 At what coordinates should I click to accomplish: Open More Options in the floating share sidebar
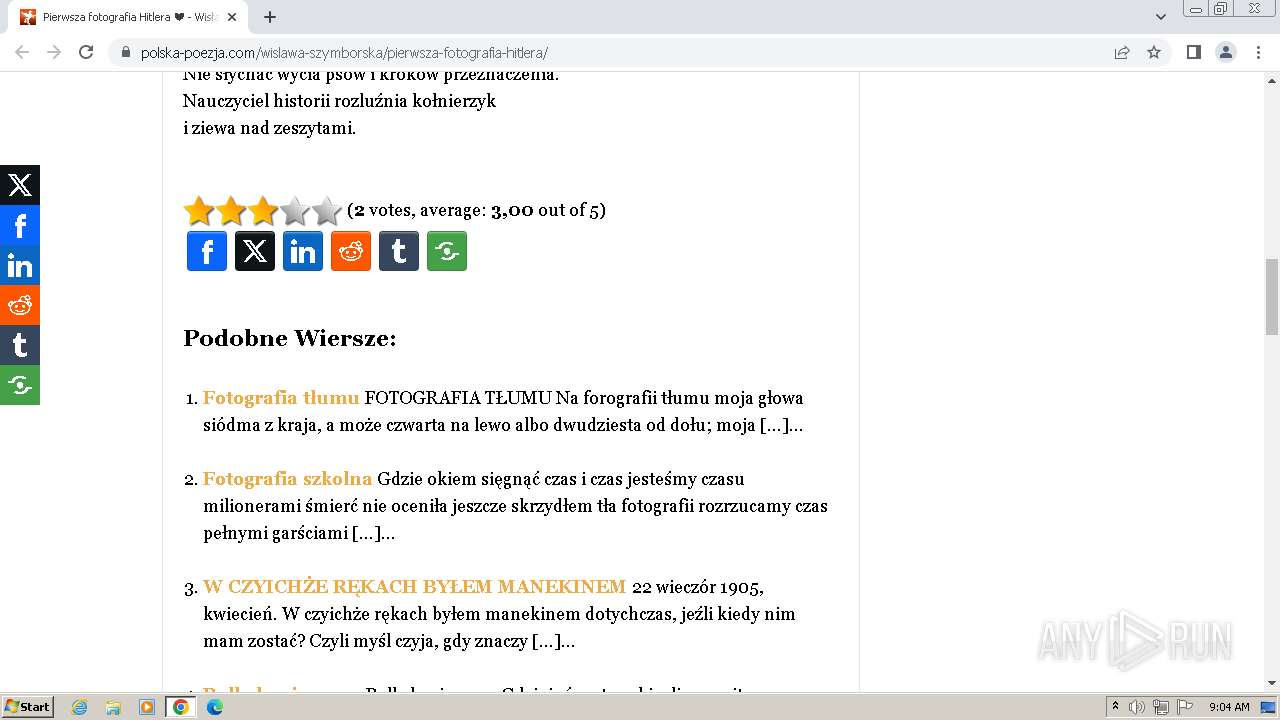20,385
